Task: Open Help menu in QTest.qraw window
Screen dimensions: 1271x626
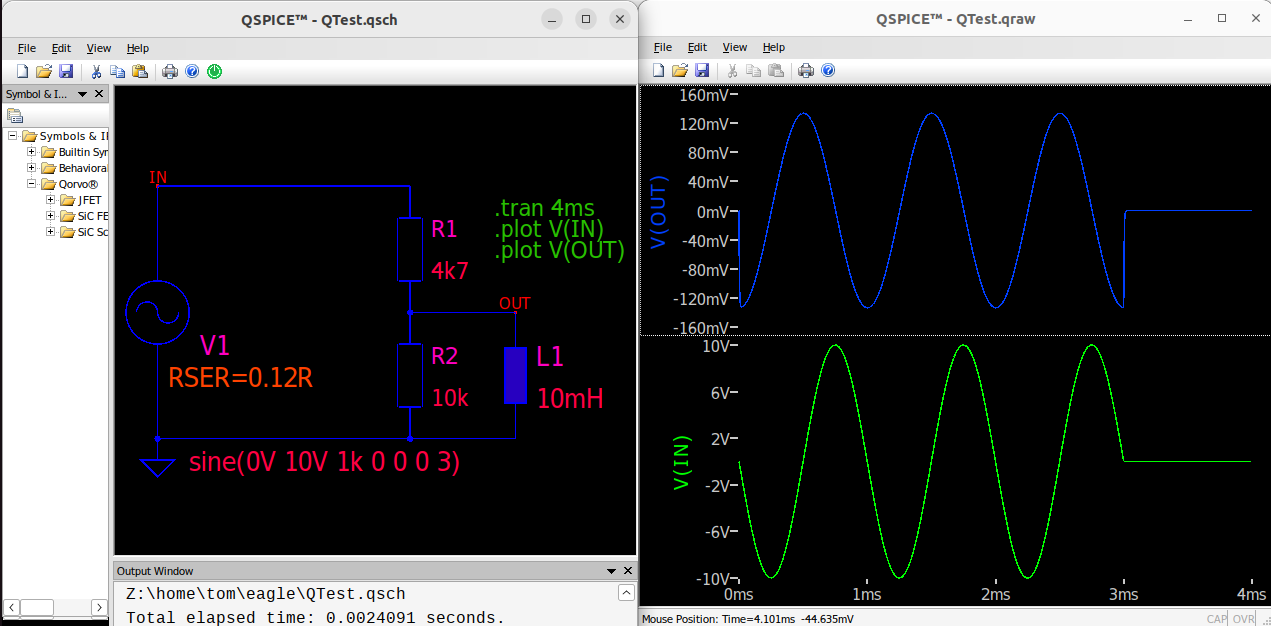Action: [774, 47]
